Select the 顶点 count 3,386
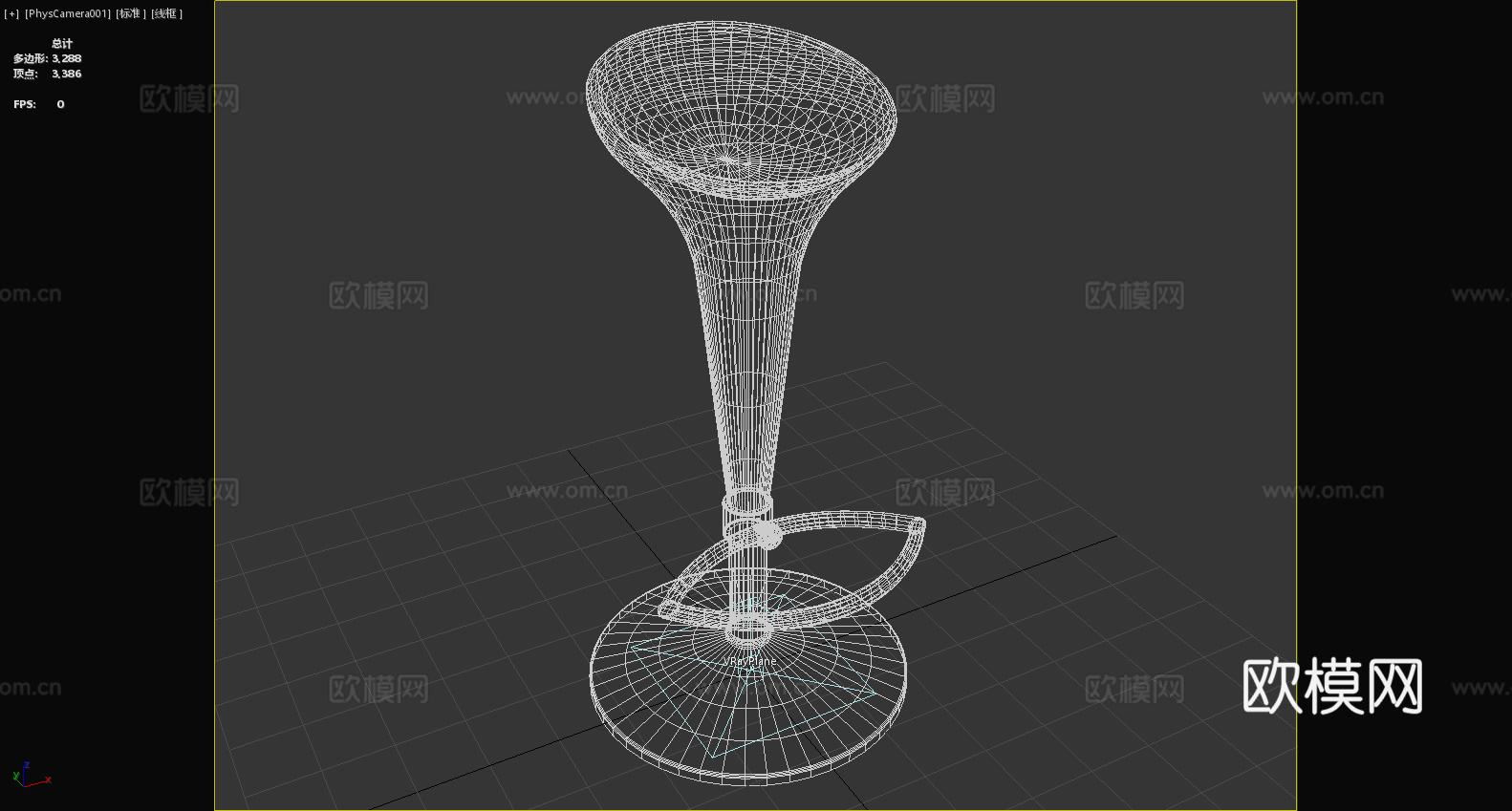 coord(67,75)
